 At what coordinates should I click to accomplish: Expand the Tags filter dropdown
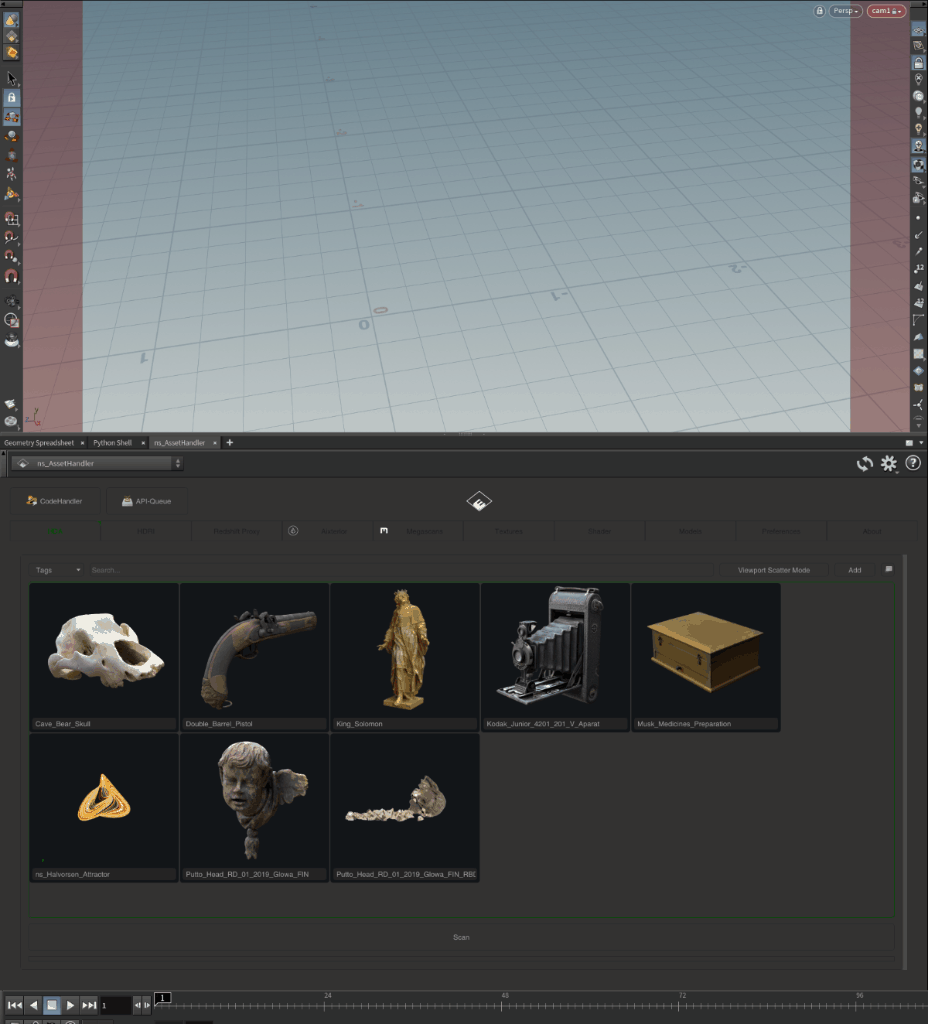(58, 570)
